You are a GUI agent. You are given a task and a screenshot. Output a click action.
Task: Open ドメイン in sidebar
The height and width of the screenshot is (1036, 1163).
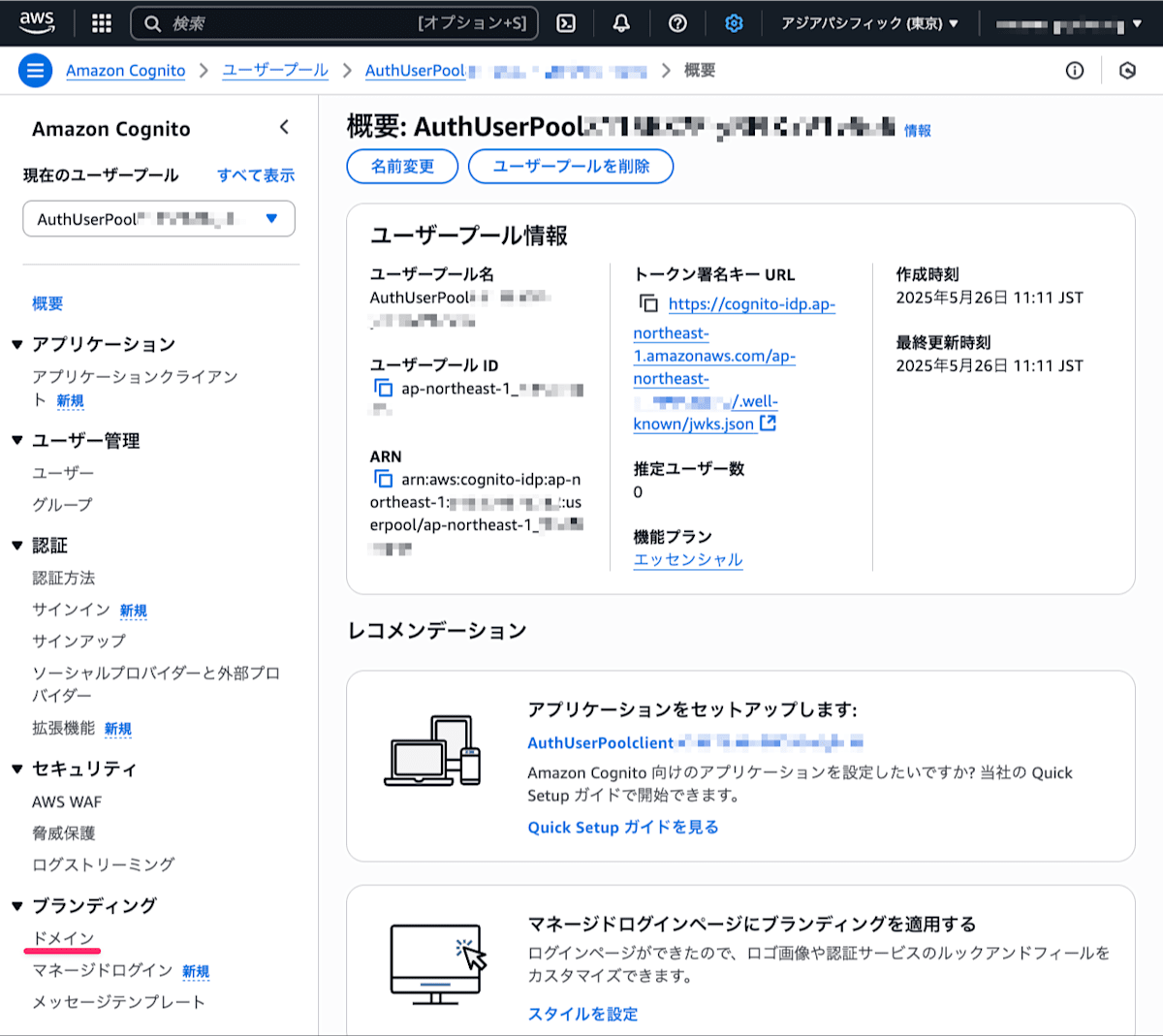tap(63, 938)
